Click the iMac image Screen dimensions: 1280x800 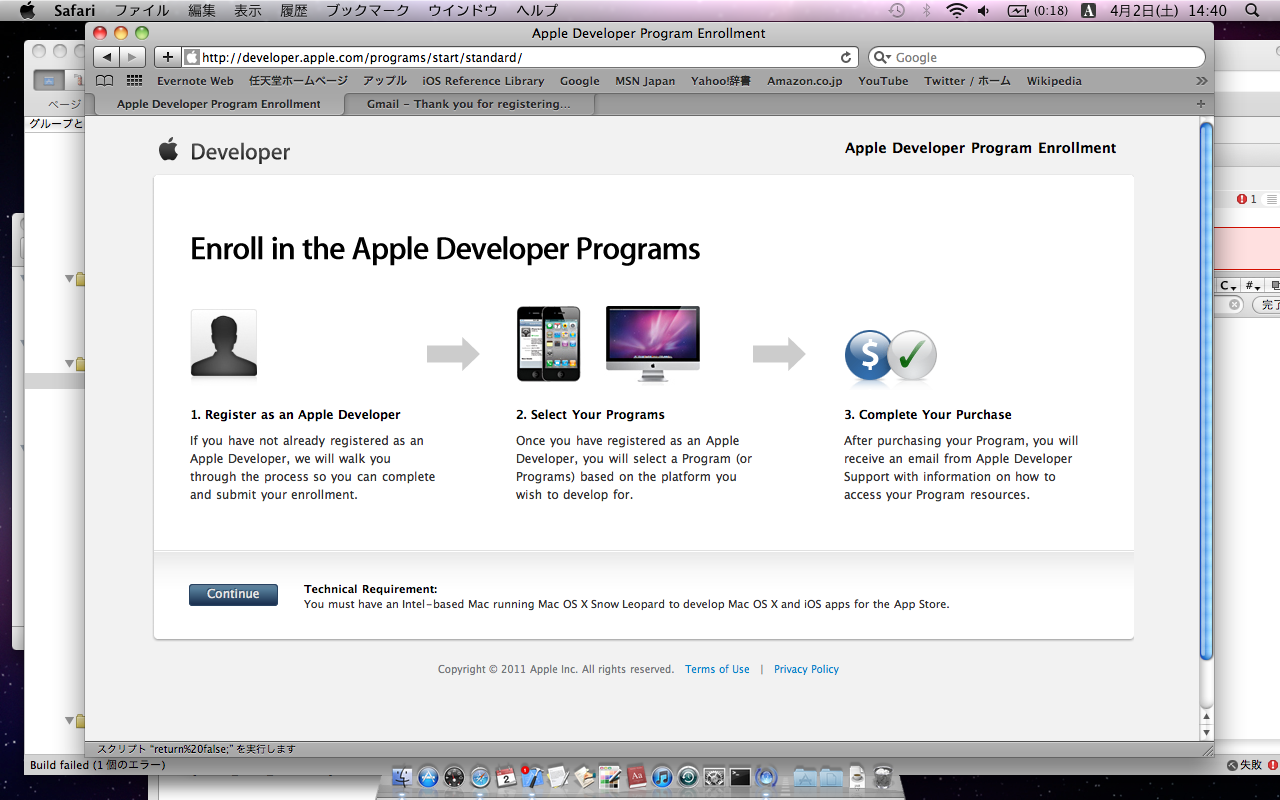pos(653,344)
